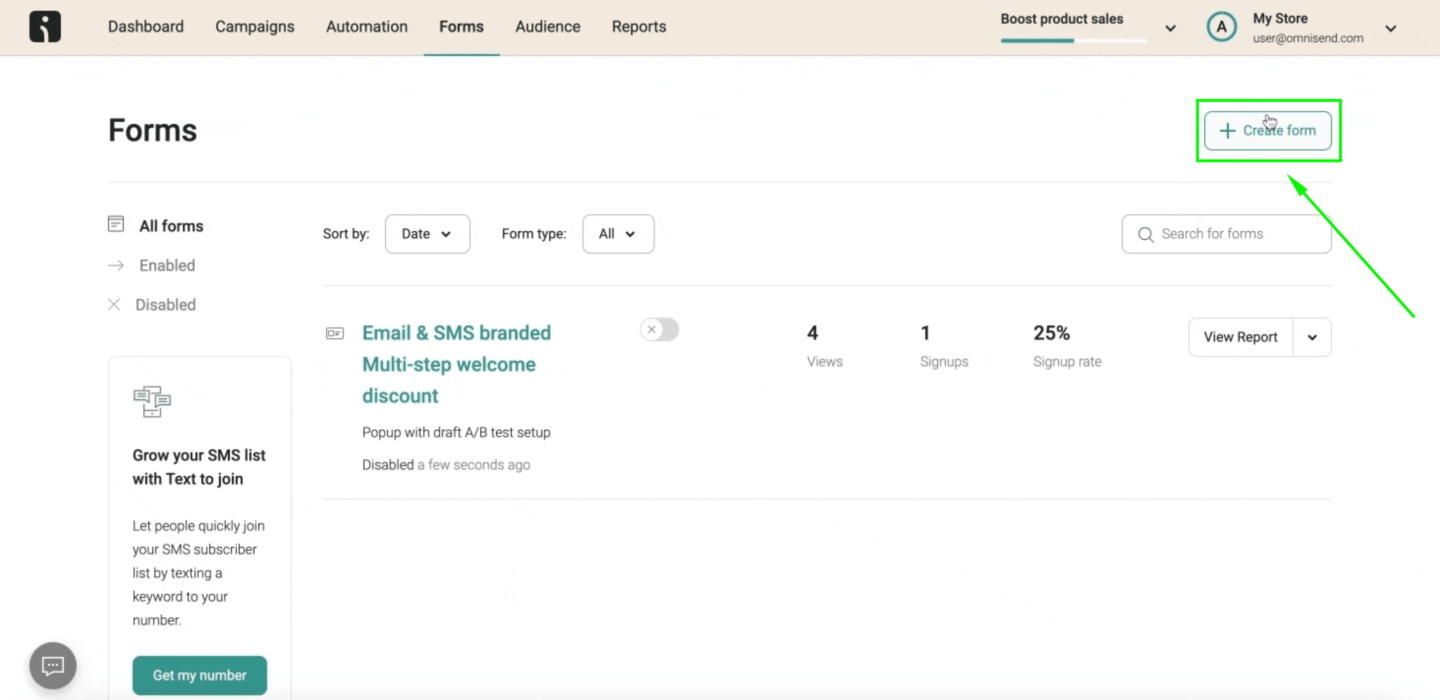Open the Form type All dropdown

tap(617, 234)
